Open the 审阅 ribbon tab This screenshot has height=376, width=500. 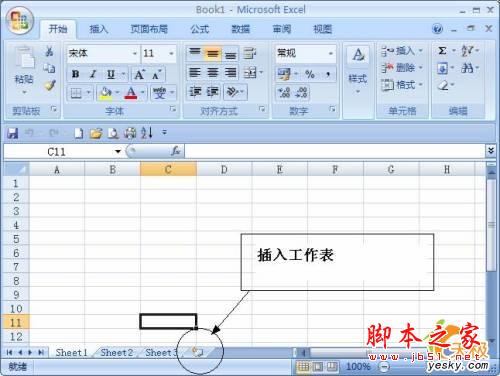point(282,29)
